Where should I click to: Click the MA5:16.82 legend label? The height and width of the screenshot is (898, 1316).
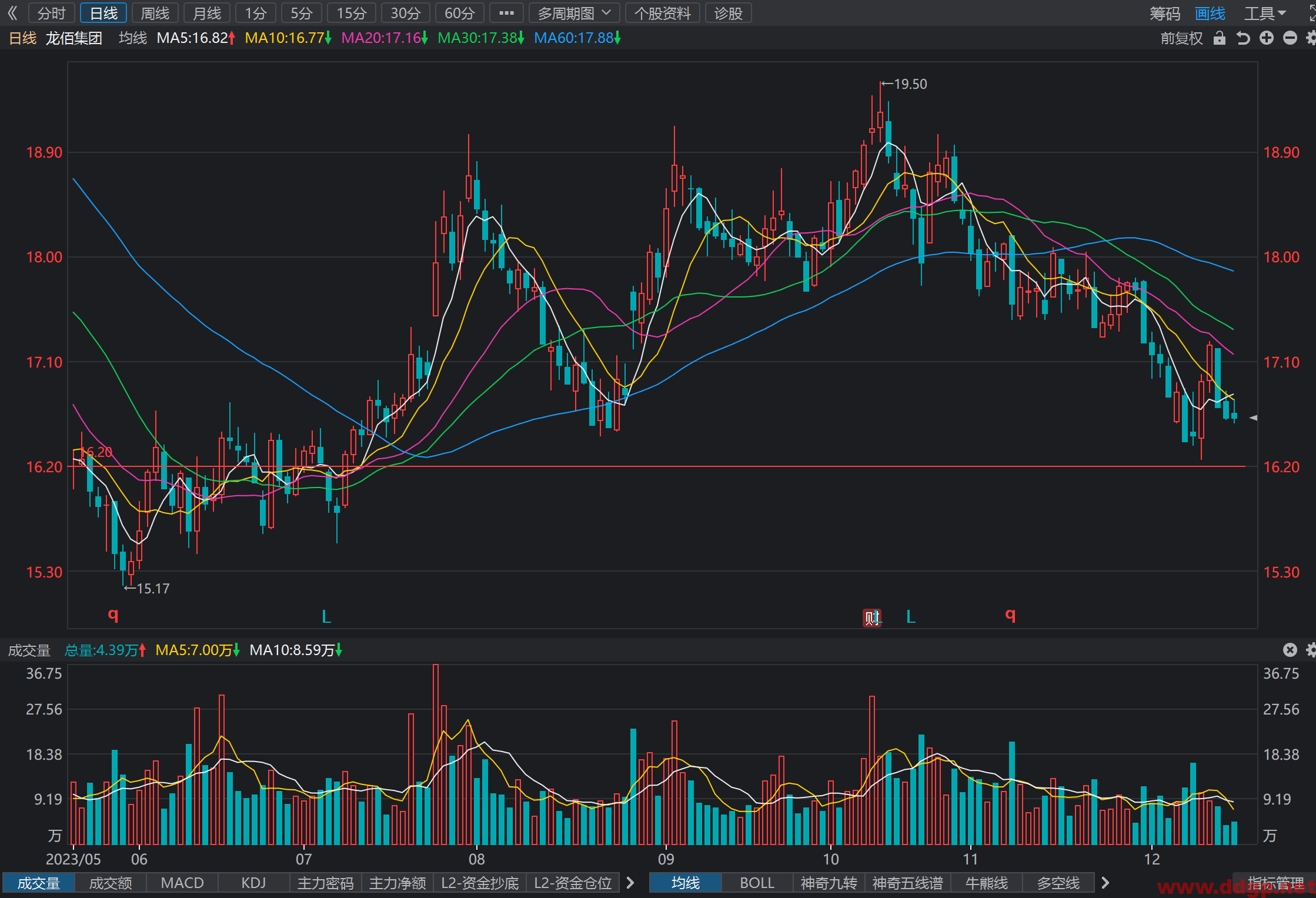click(196, 38)
